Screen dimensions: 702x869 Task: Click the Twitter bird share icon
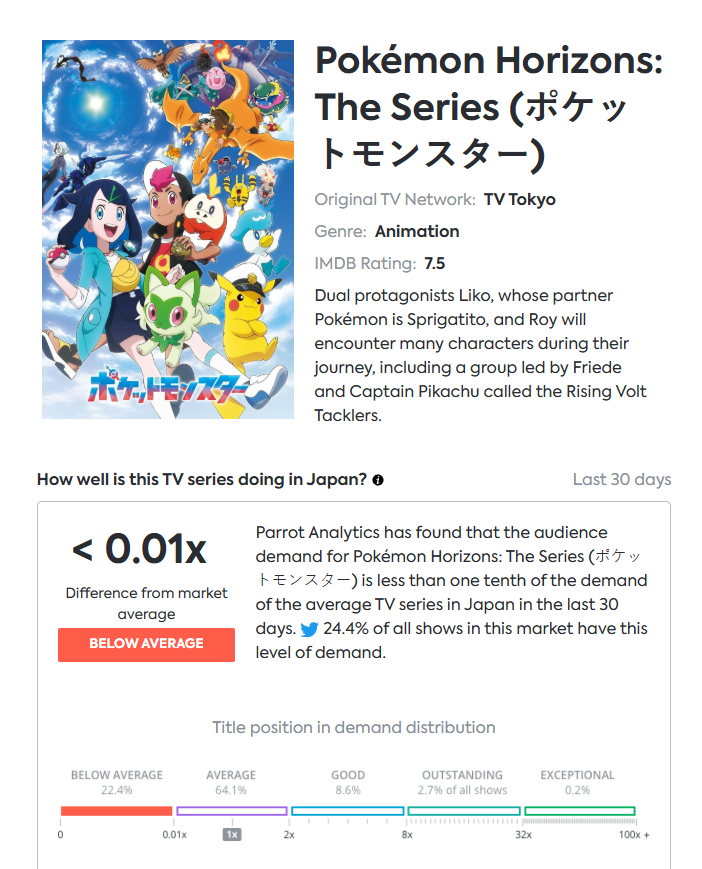click(x=309, y=629)
